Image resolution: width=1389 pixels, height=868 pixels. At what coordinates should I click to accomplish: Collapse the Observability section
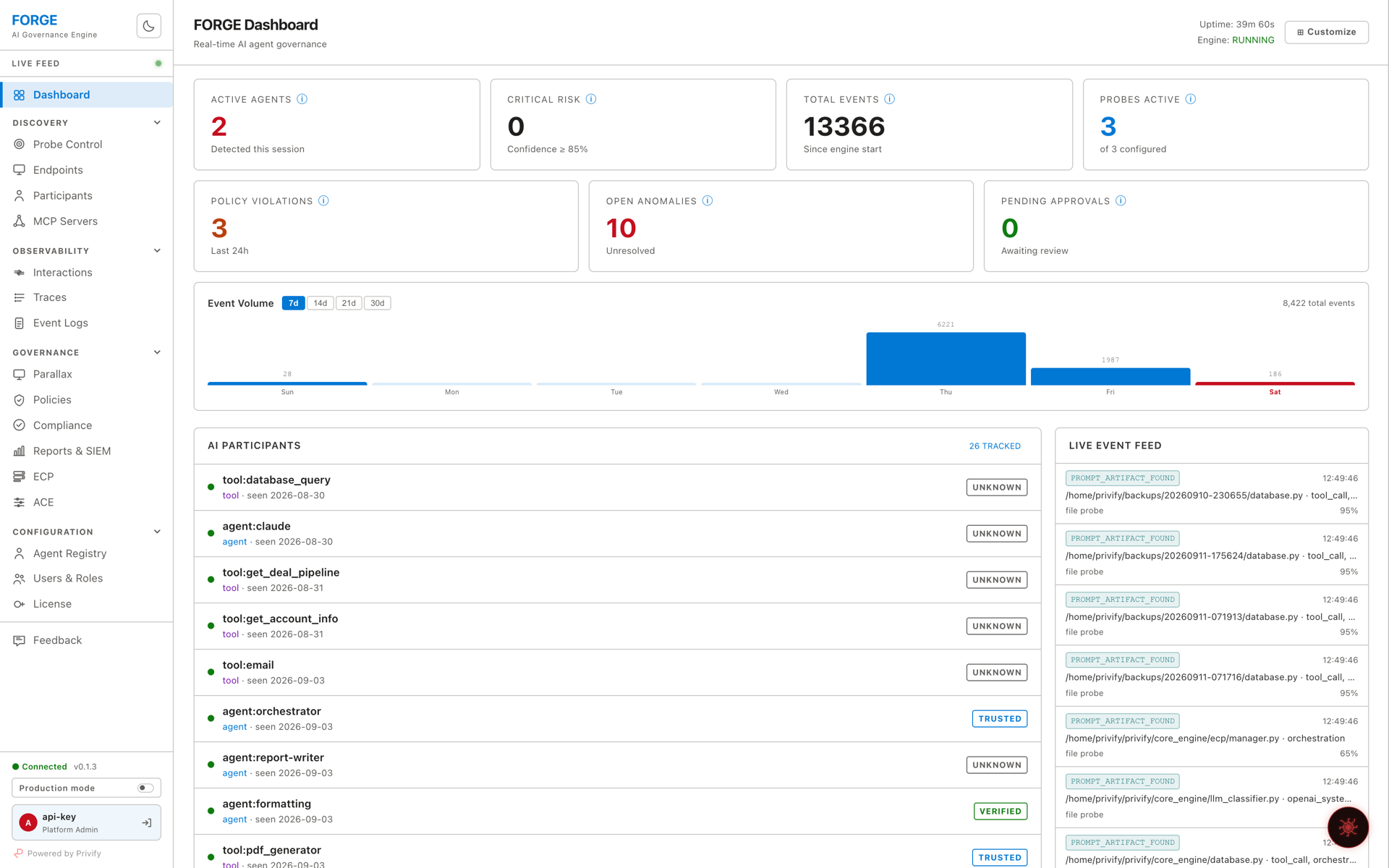tap(157, 251)
